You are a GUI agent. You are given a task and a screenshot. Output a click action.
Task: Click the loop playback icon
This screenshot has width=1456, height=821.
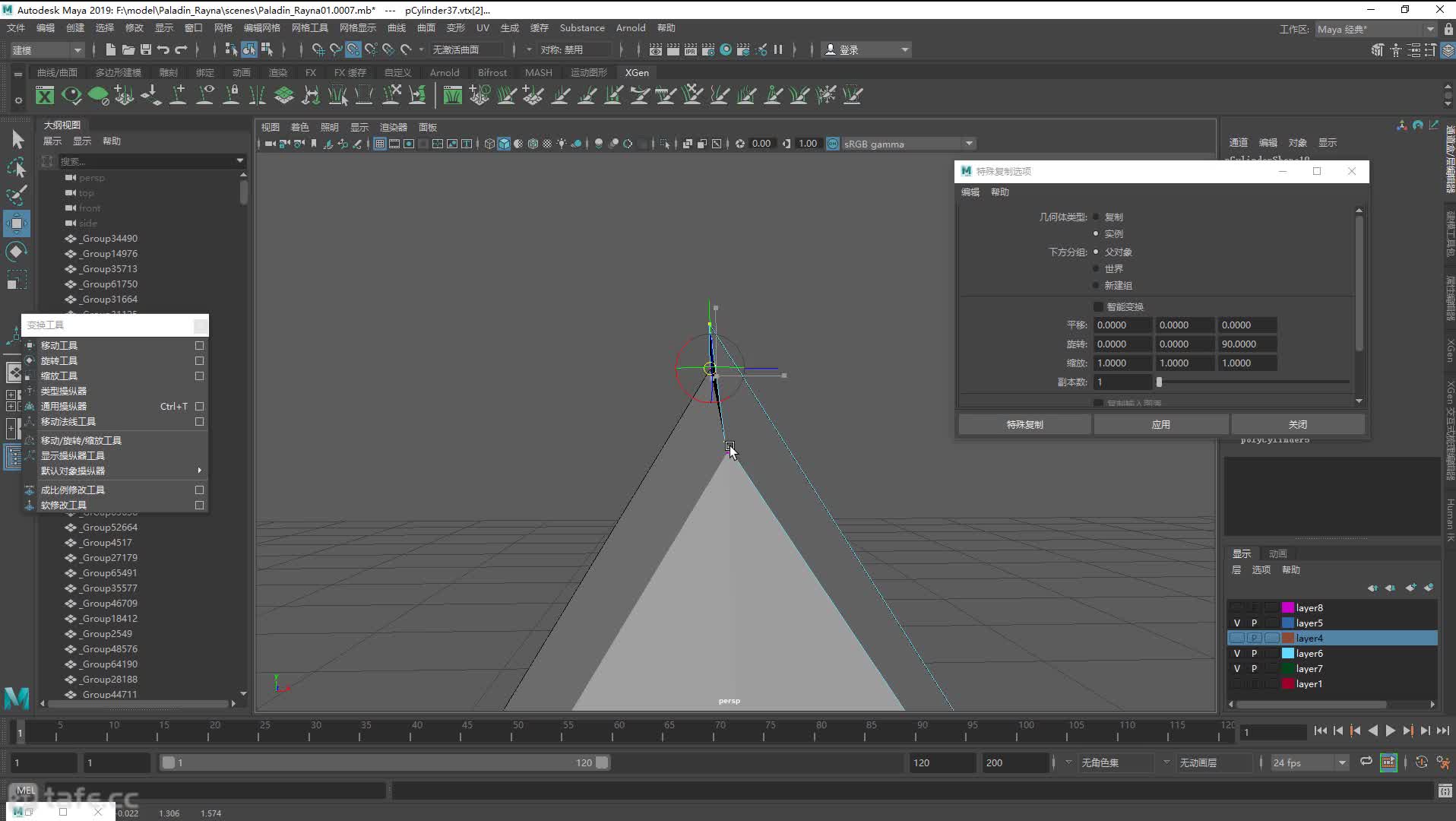point(1366,762)
